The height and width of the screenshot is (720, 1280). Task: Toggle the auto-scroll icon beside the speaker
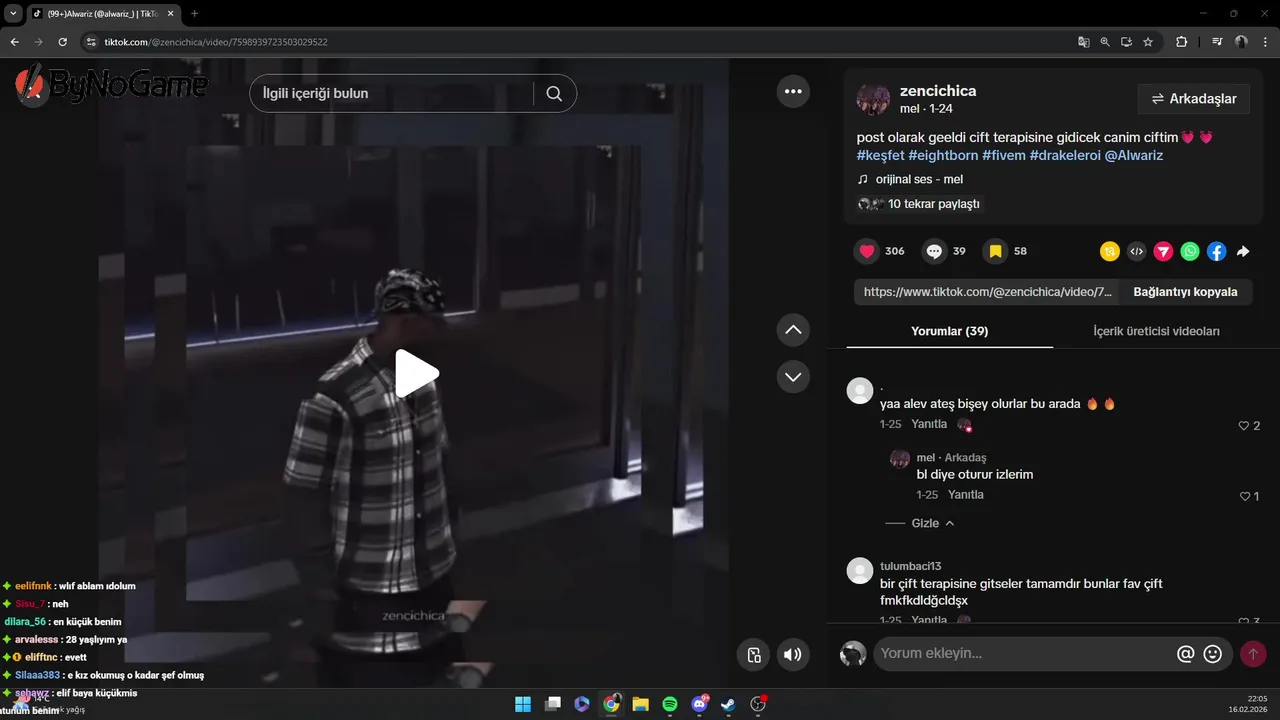tap(754, 655)
